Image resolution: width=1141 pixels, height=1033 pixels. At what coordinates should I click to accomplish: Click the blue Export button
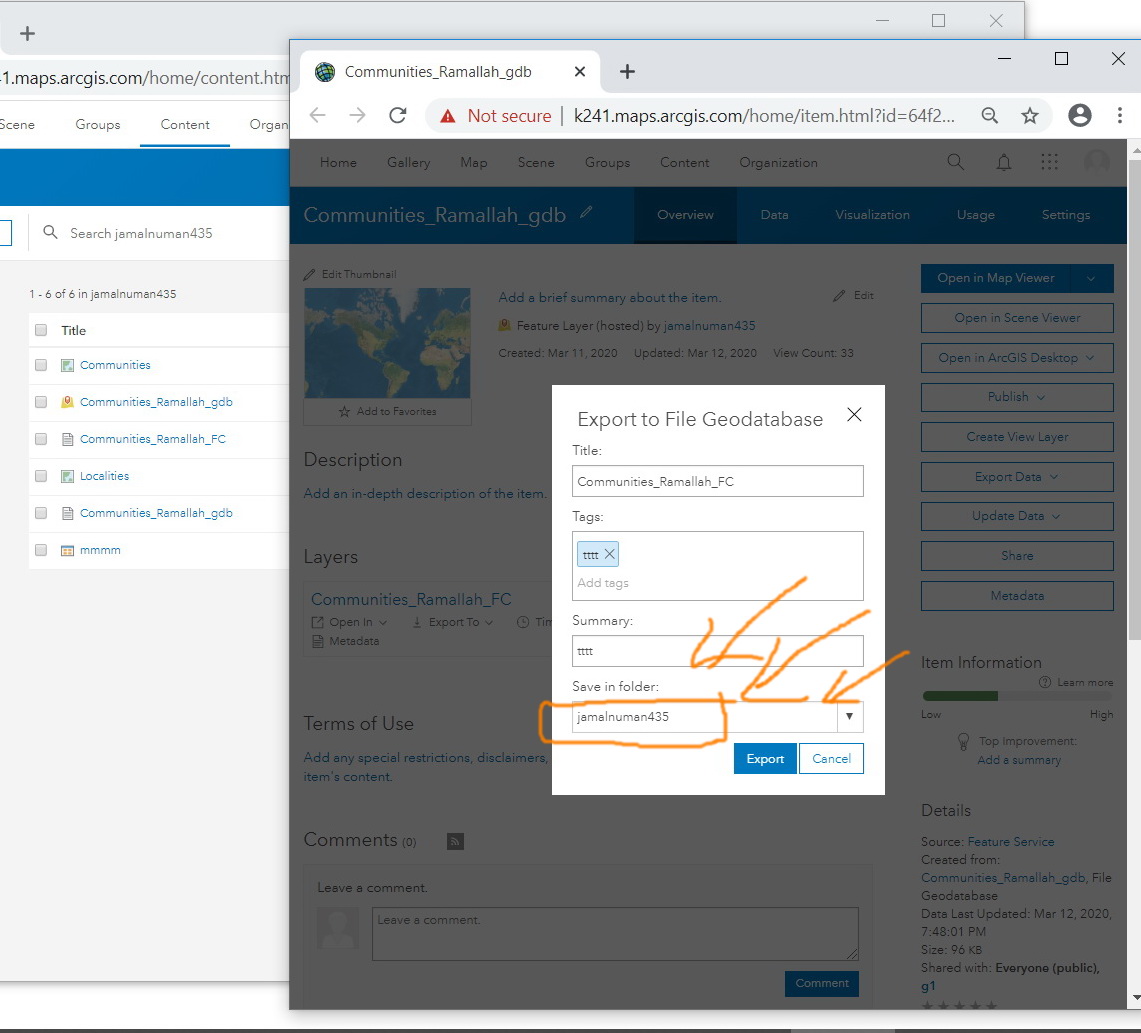[x=766, y=759]
